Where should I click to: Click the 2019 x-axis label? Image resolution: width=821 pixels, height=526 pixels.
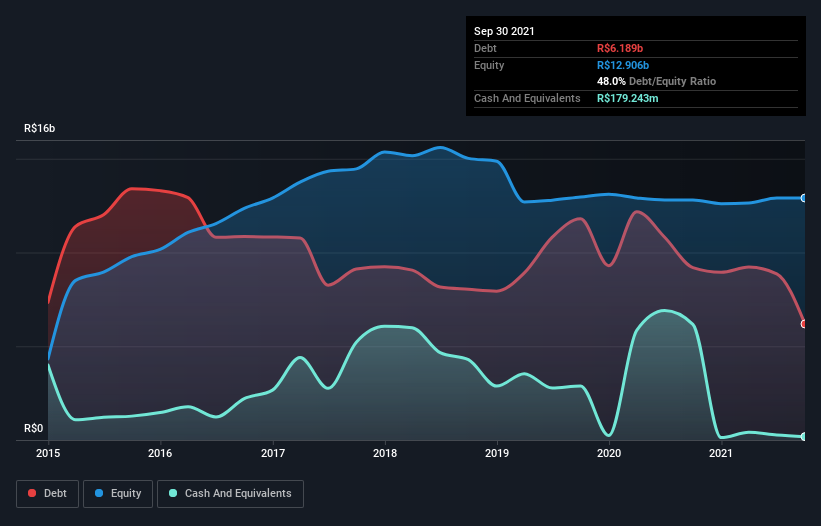click(x=497, y=453)
